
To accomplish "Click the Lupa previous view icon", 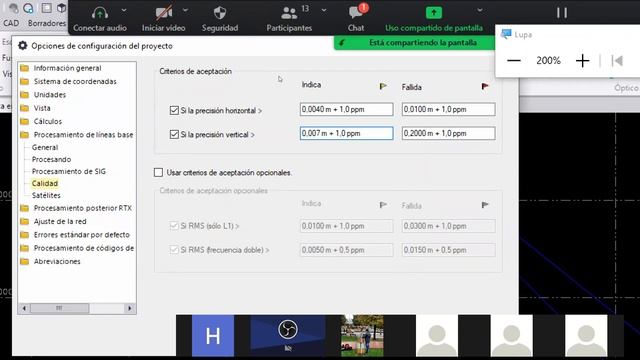I will tap(617, 61).
